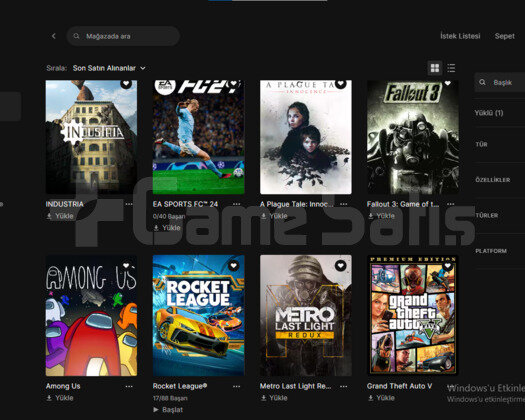
Task: Click Yükle to install INDUSTRIA
Action: [x=60, y=216]
